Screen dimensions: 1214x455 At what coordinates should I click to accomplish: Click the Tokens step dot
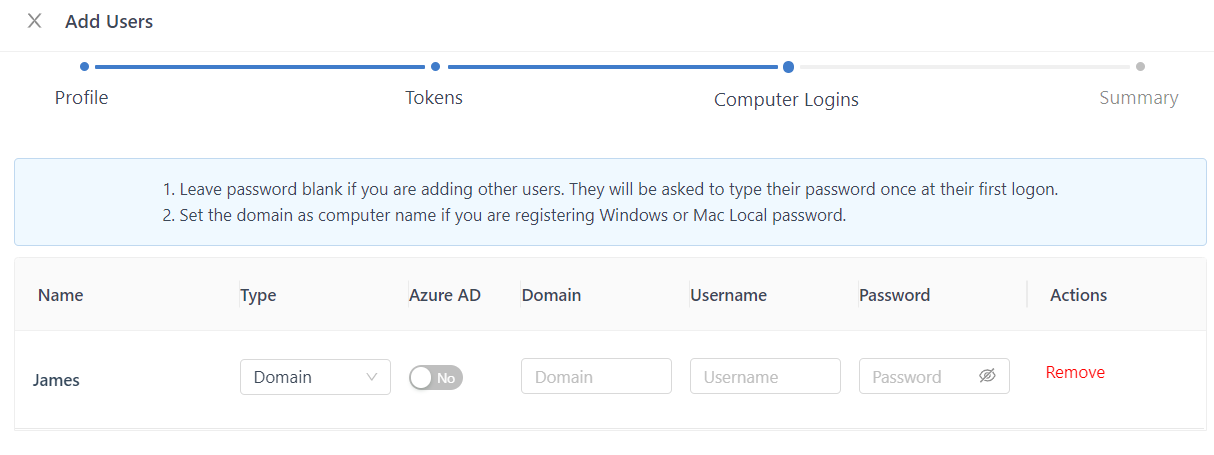[435, 67]
